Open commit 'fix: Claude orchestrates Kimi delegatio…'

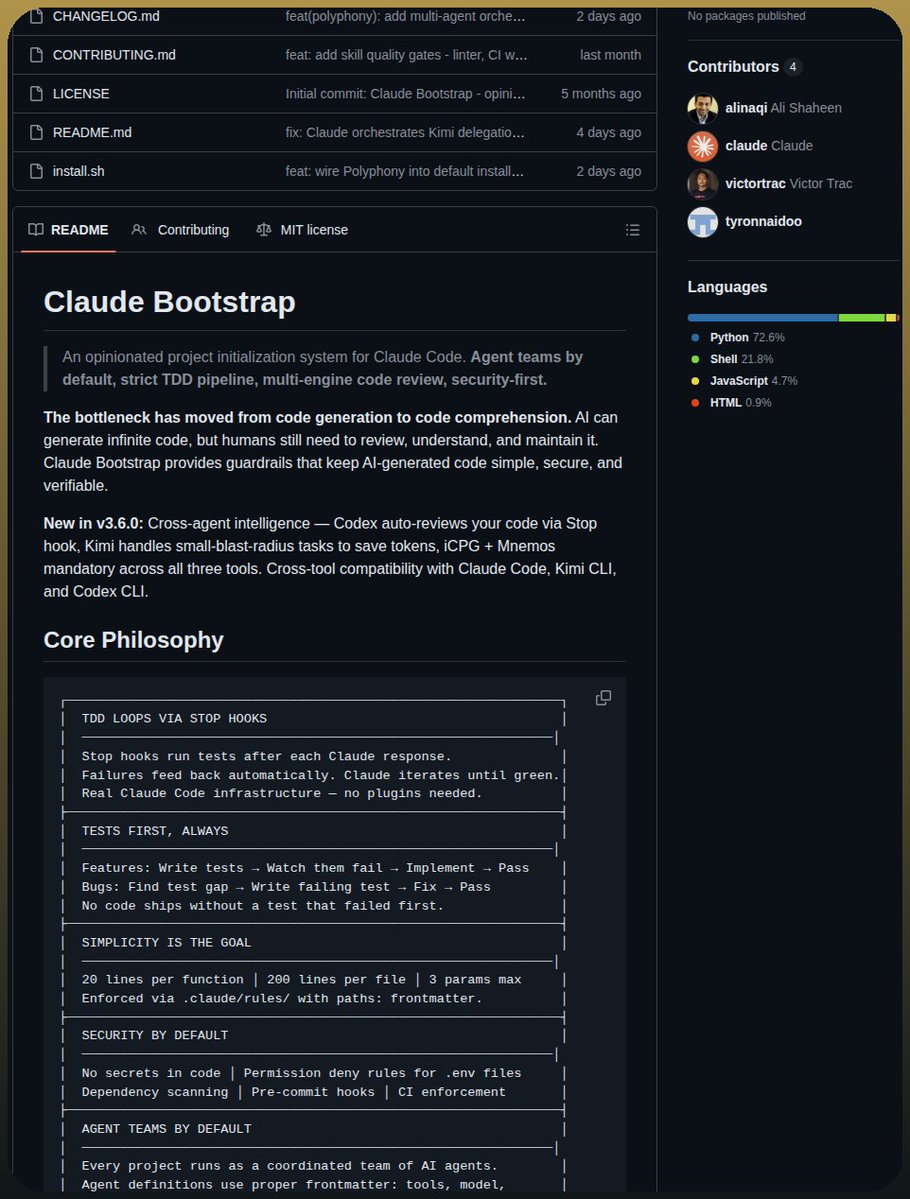point(405,132)
